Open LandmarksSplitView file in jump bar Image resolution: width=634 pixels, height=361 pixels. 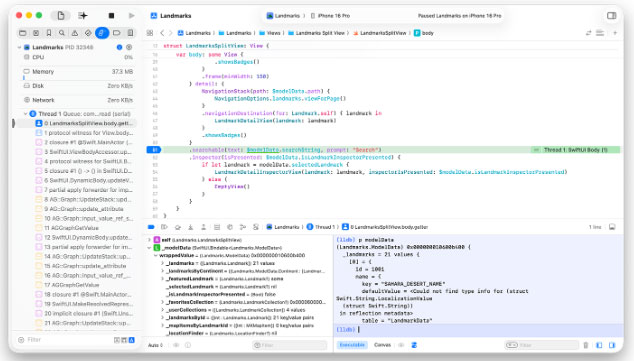[x=379, y=33]
